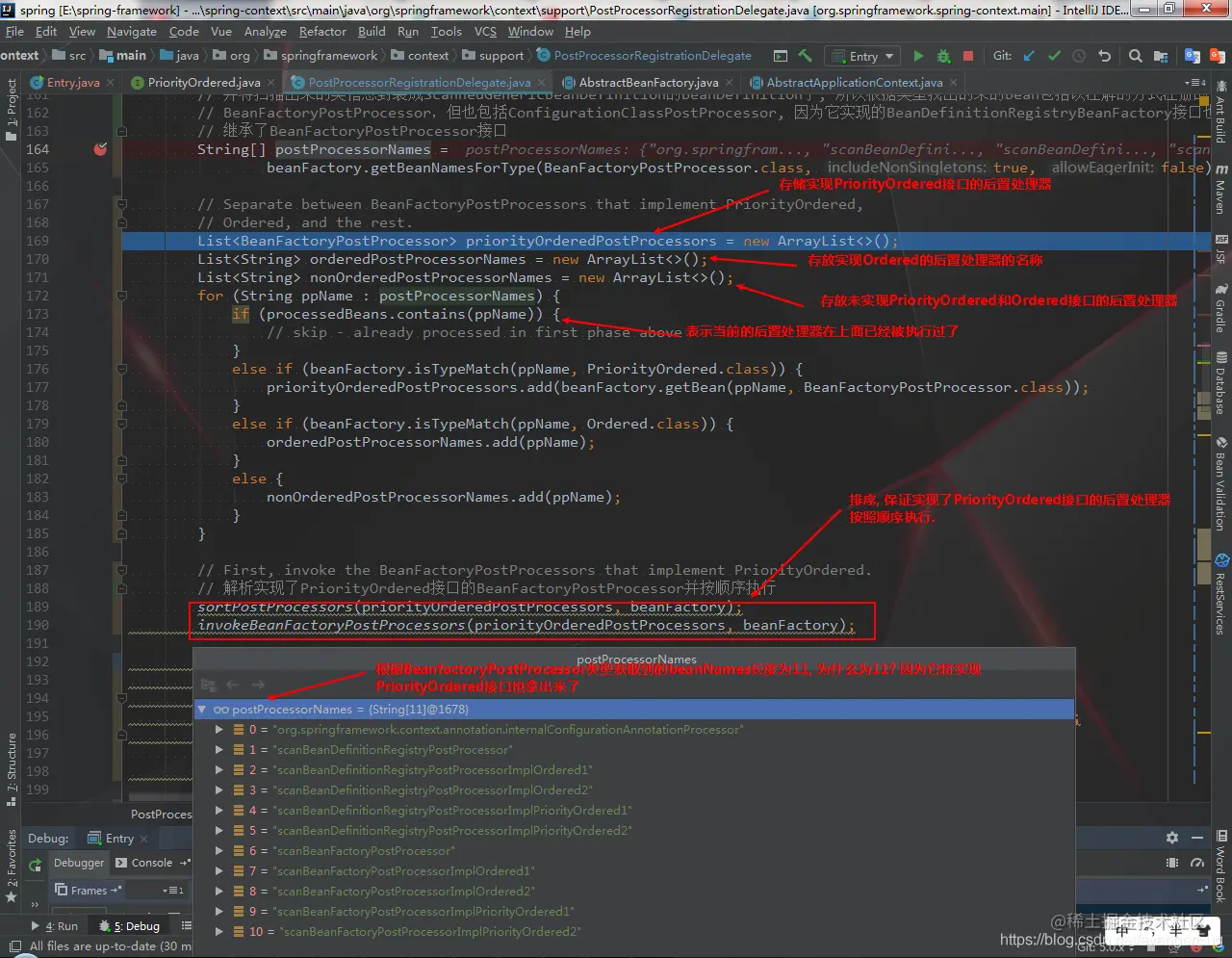Click the Build project hammer icon
This screenshot has height=958, width=1232.
(806, 56)
